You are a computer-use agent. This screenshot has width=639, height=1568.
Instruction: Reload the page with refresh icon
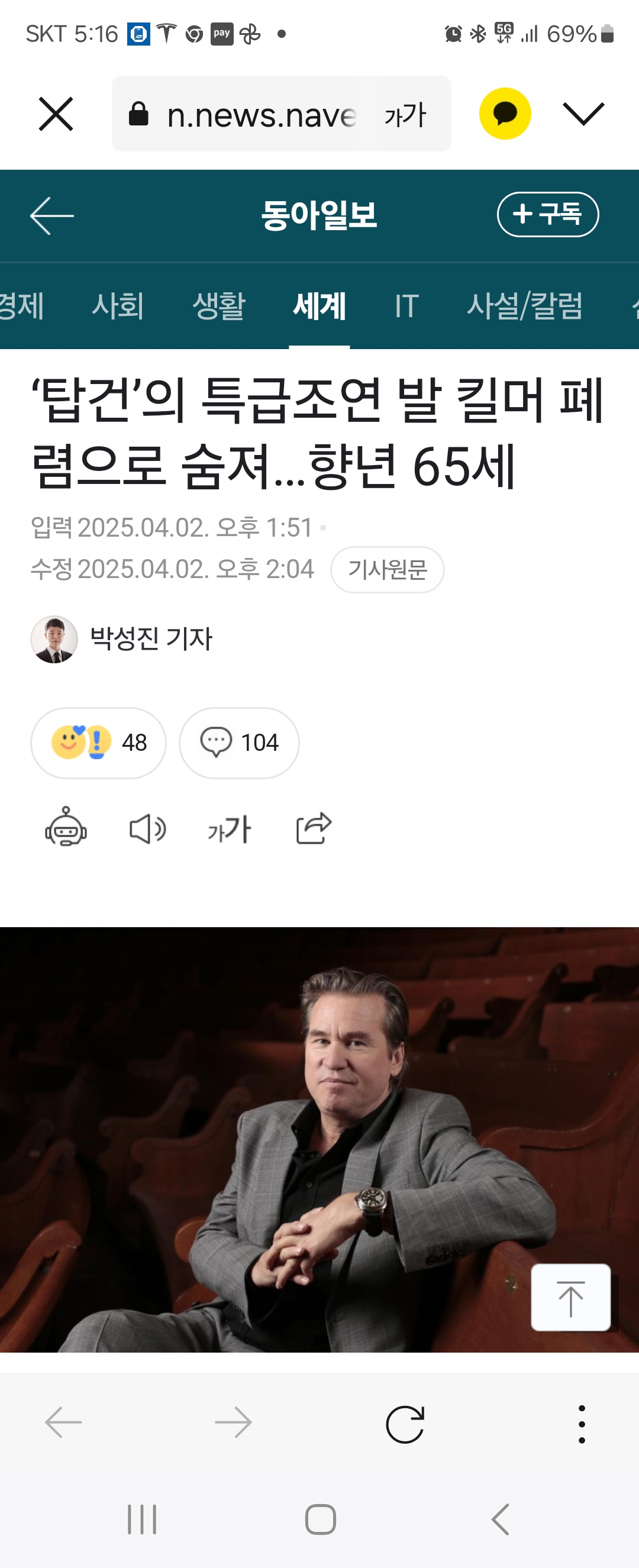tap(405, 1424)
